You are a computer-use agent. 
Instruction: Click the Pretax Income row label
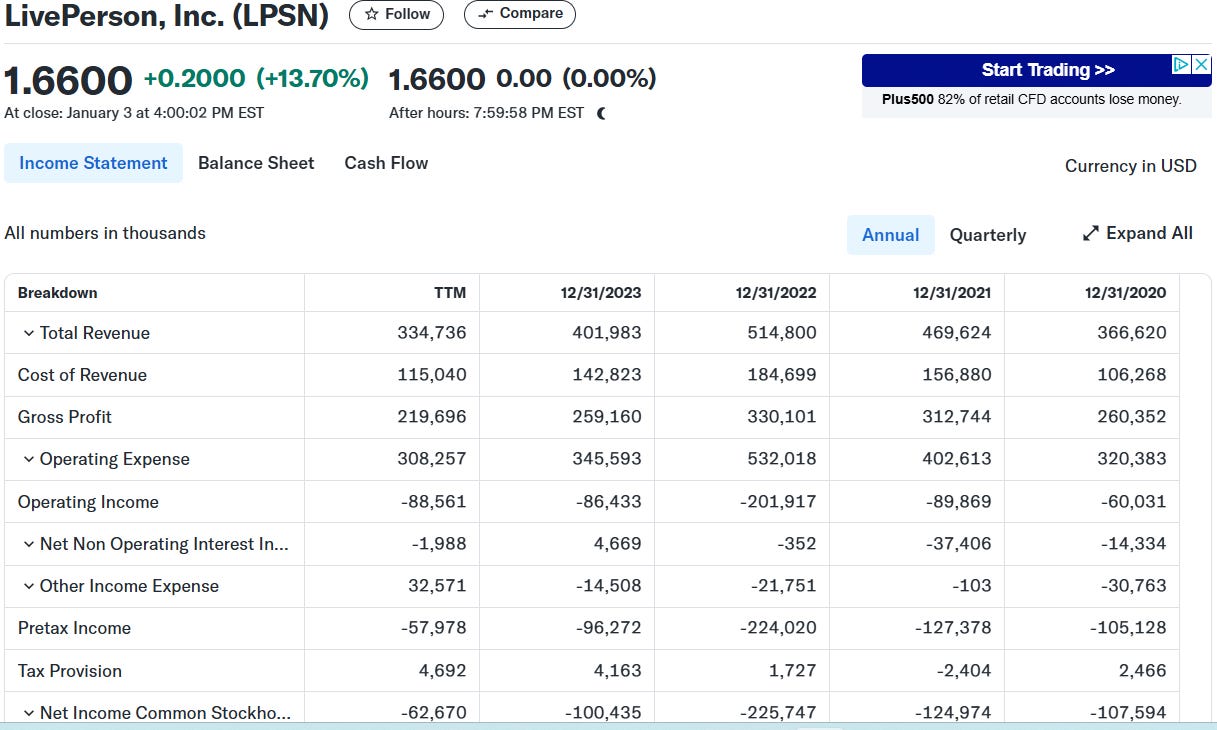pyautogui.click(x=74, y=628)
